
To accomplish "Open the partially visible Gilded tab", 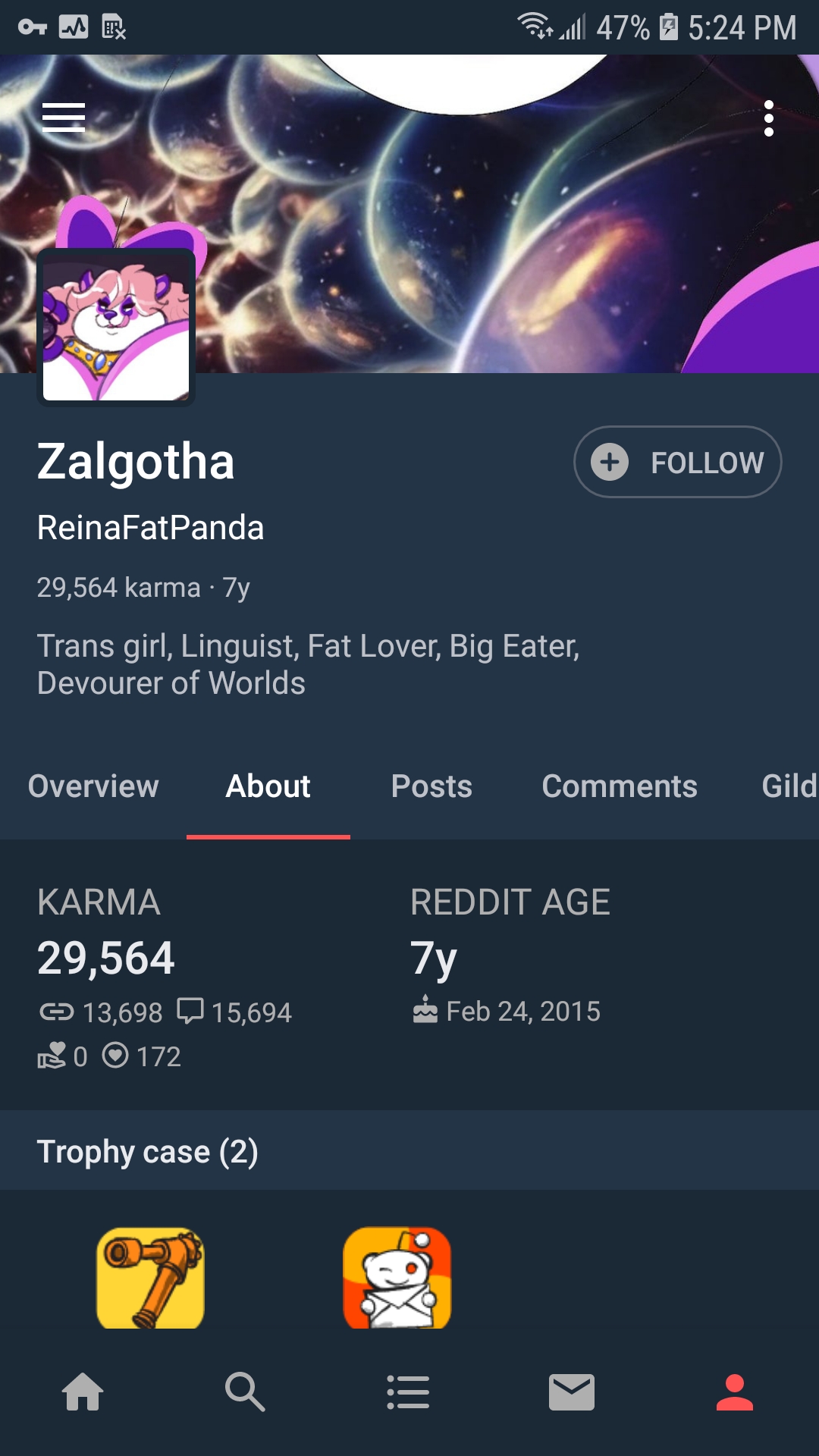I will pos(789,786).
